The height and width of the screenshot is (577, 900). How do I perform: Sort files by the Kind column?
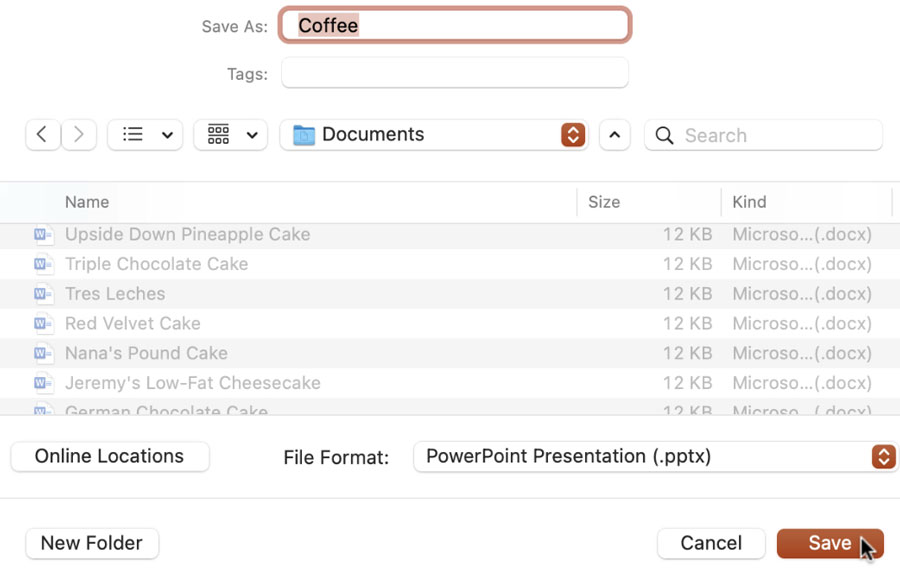[x=749, y=202]
